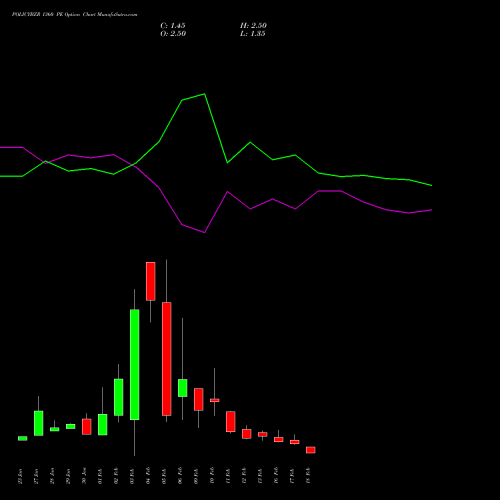500x500 pixels.
Task: Click the green indicator line at its peak
Action: (x=204, y=94)
